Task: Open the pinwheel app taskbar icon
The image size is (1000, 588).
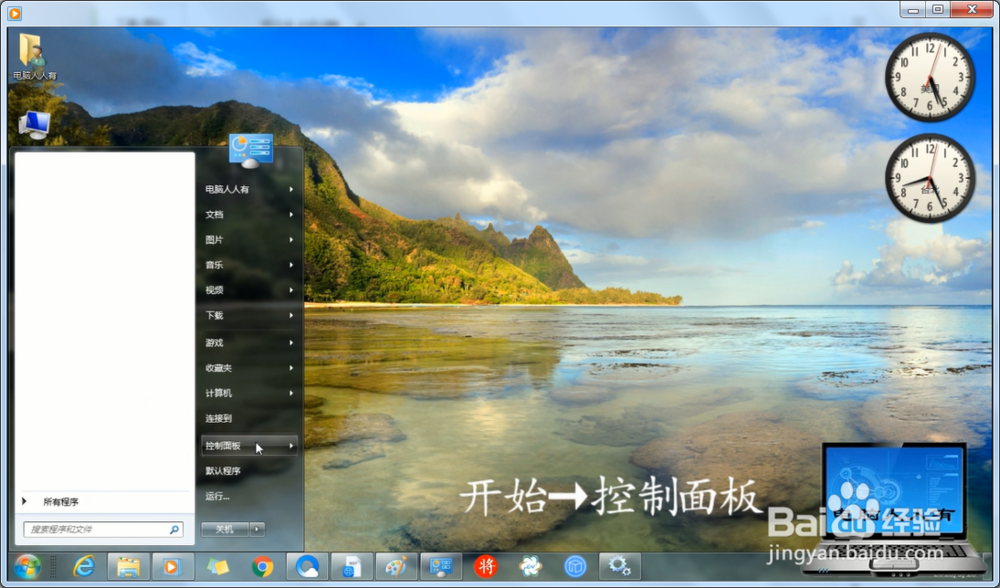Action: 530,566
